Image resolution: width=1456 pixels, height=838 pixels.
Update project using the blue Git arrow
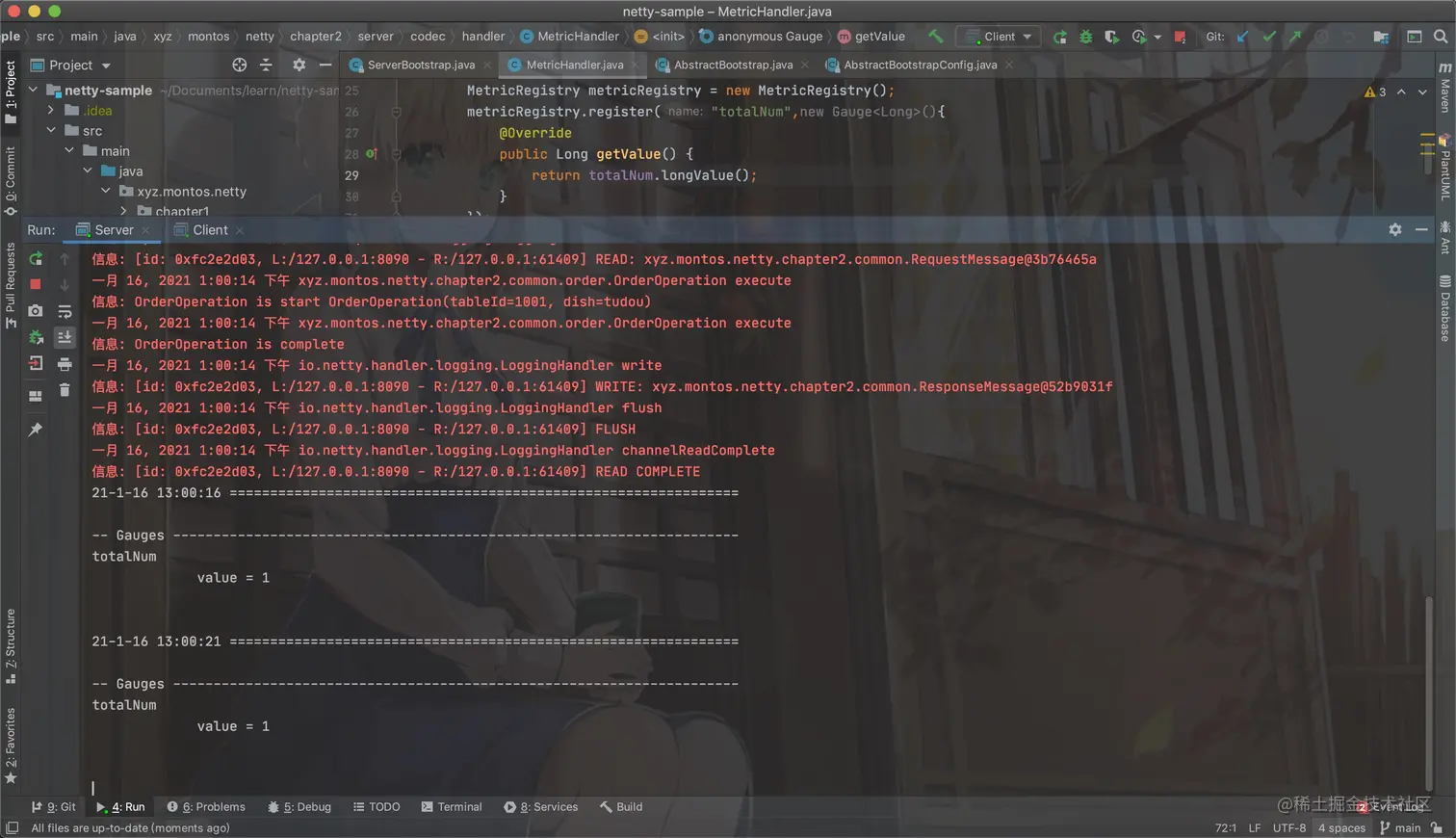(x=1242, y=37)
